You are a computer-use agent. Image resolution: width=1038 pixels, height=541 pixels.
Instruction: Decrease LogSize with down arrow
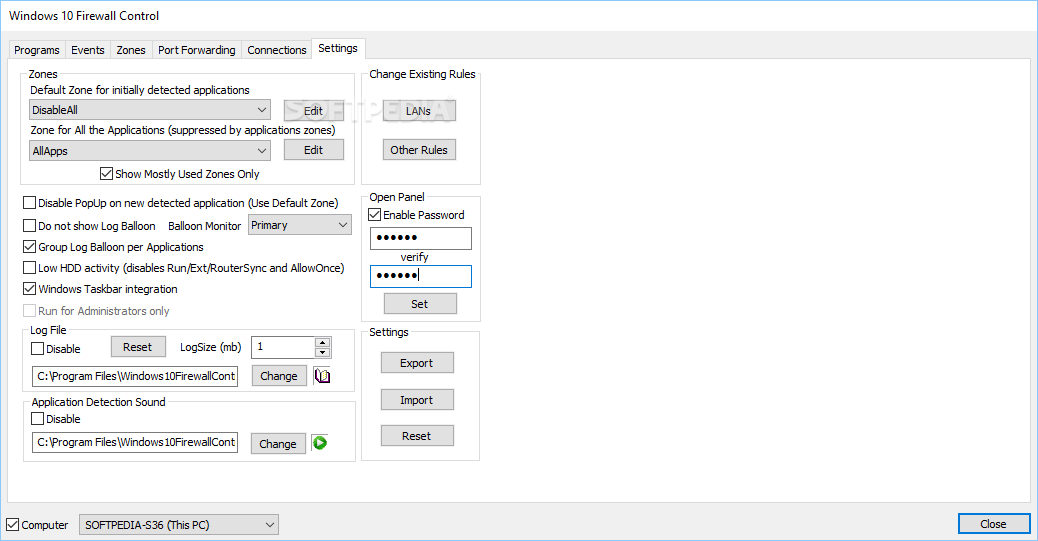(x=322, y=352)
